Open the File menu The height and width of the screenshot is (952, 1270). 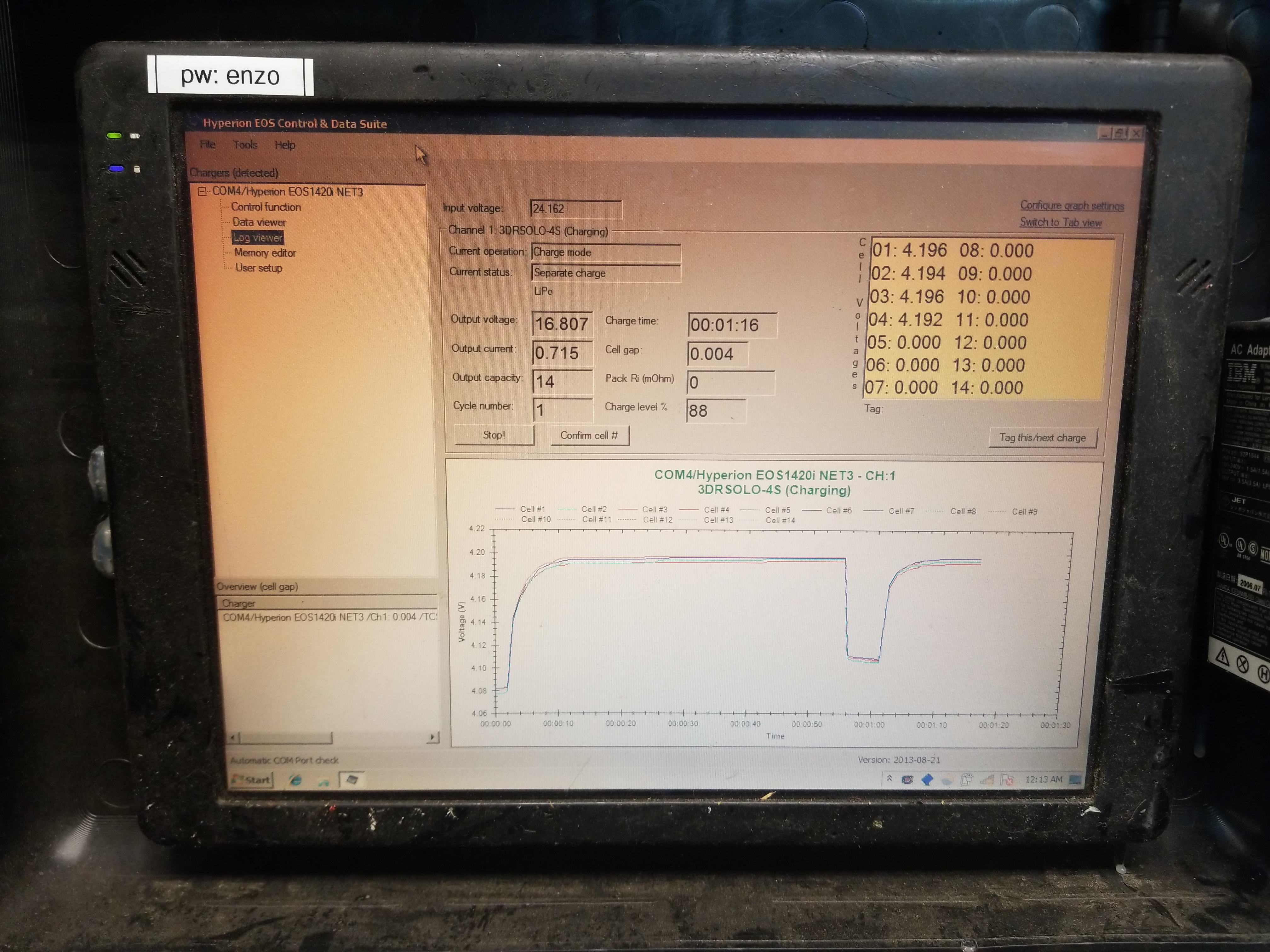click(207, 144)
